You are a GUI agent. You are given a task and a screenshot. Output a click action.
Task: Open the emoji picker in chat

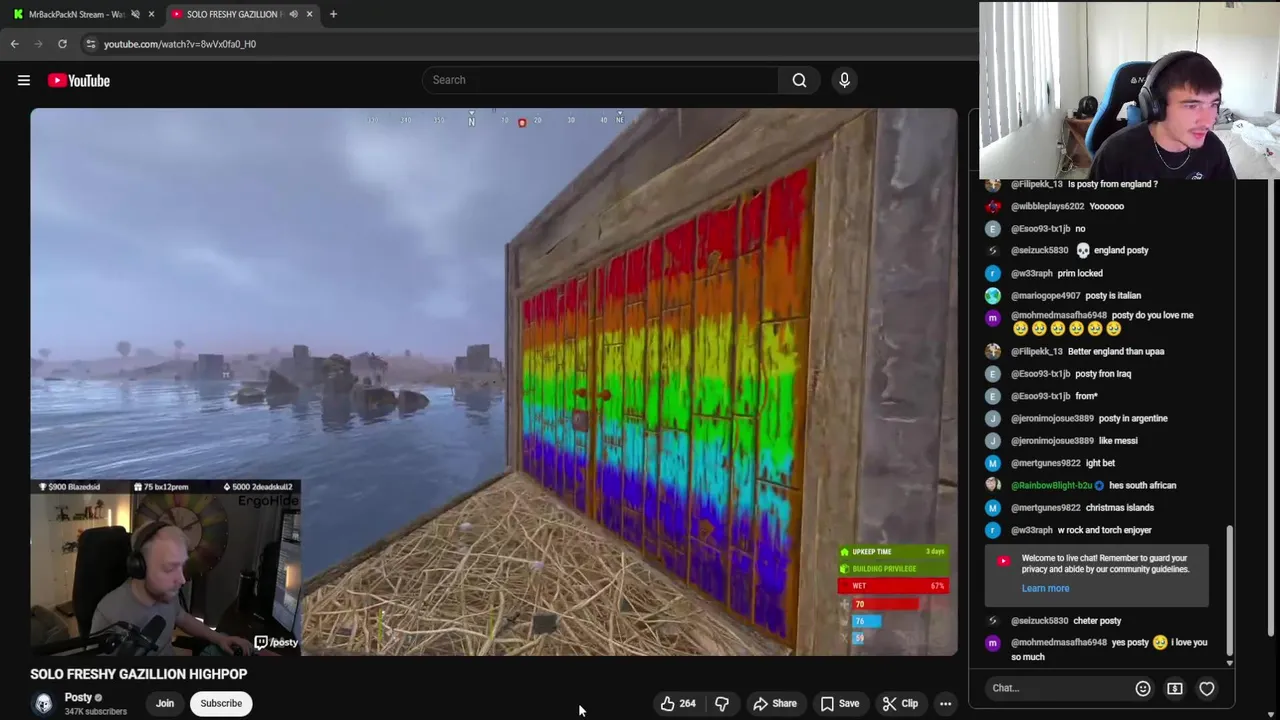pos(1143,688)
